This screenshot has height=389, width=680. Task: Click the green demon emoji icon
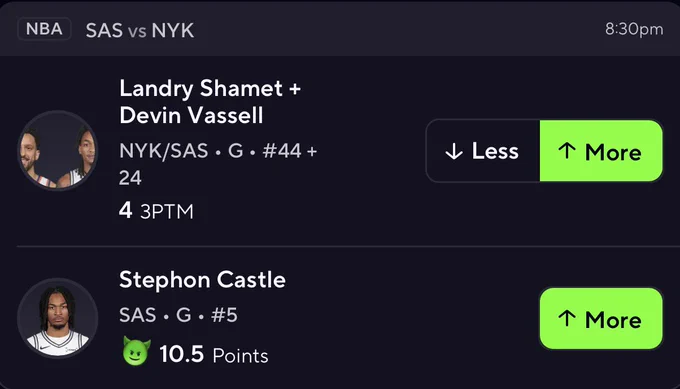tap(137, 351)
